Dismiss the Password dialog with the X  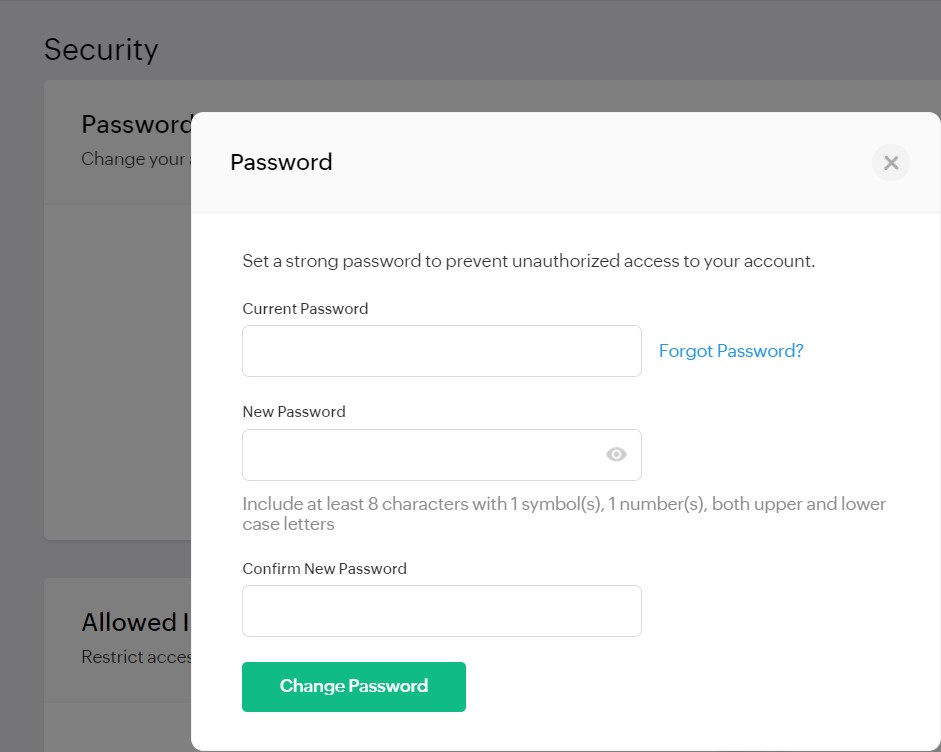point(890,162)
